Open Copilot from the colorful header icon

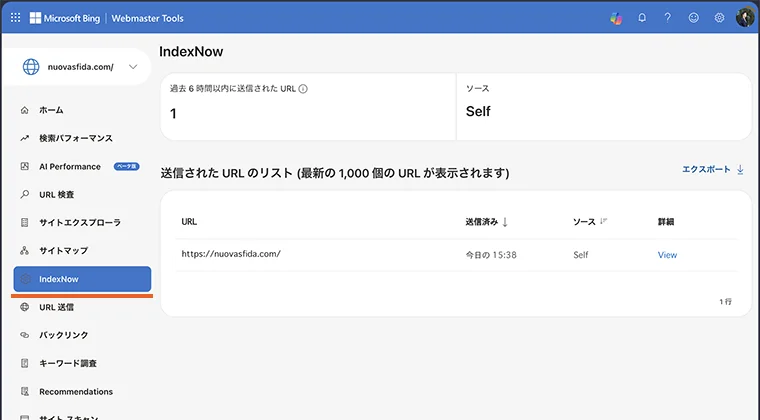coord(616,18)
